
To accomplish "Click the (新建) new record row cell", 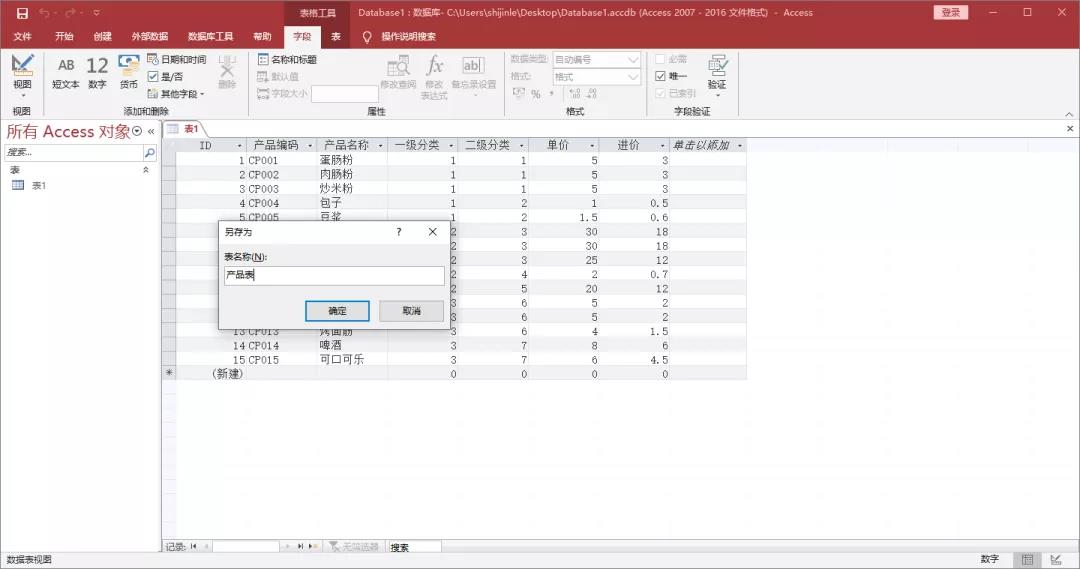I will coord(211,373).
